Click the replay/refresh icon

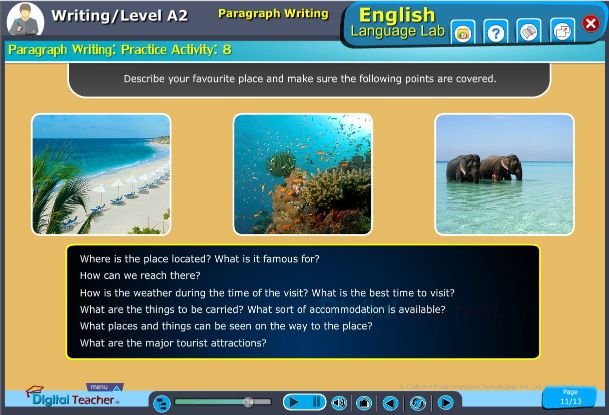point(417,403)
